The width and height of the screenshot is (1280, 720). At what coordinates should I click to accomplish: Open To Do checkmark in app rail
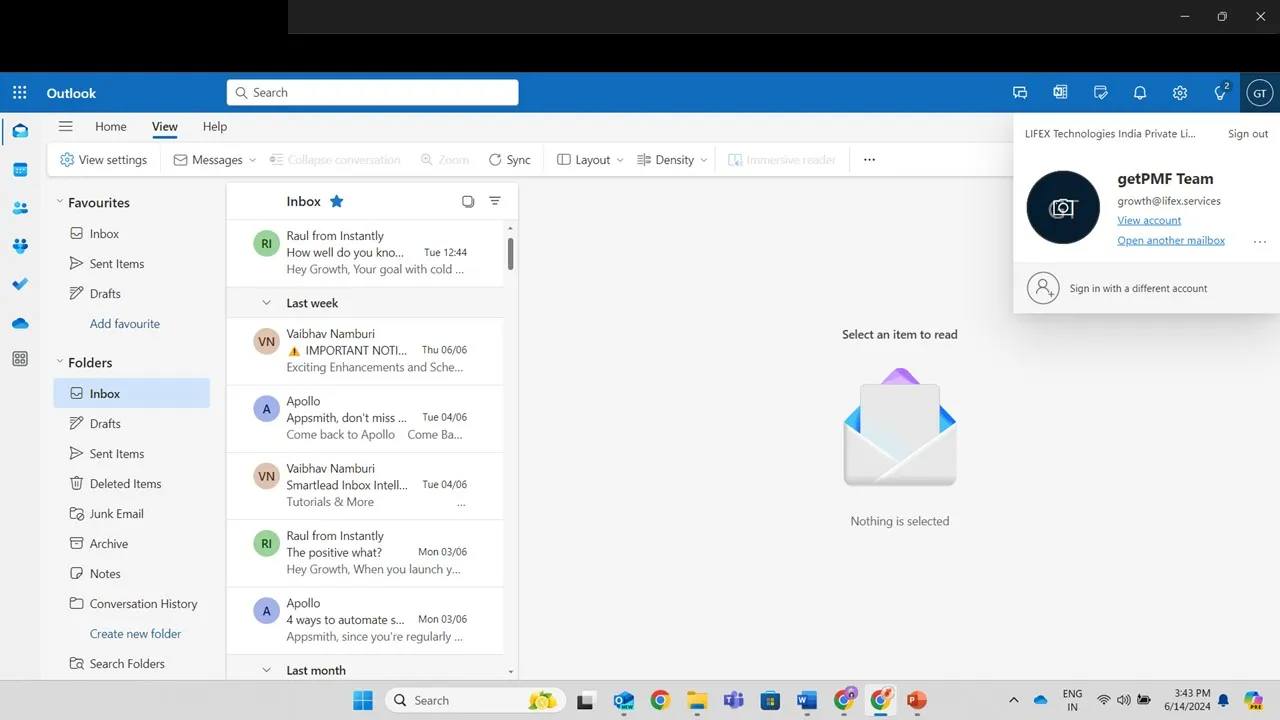pyautogui.click(x=20, y=284)
